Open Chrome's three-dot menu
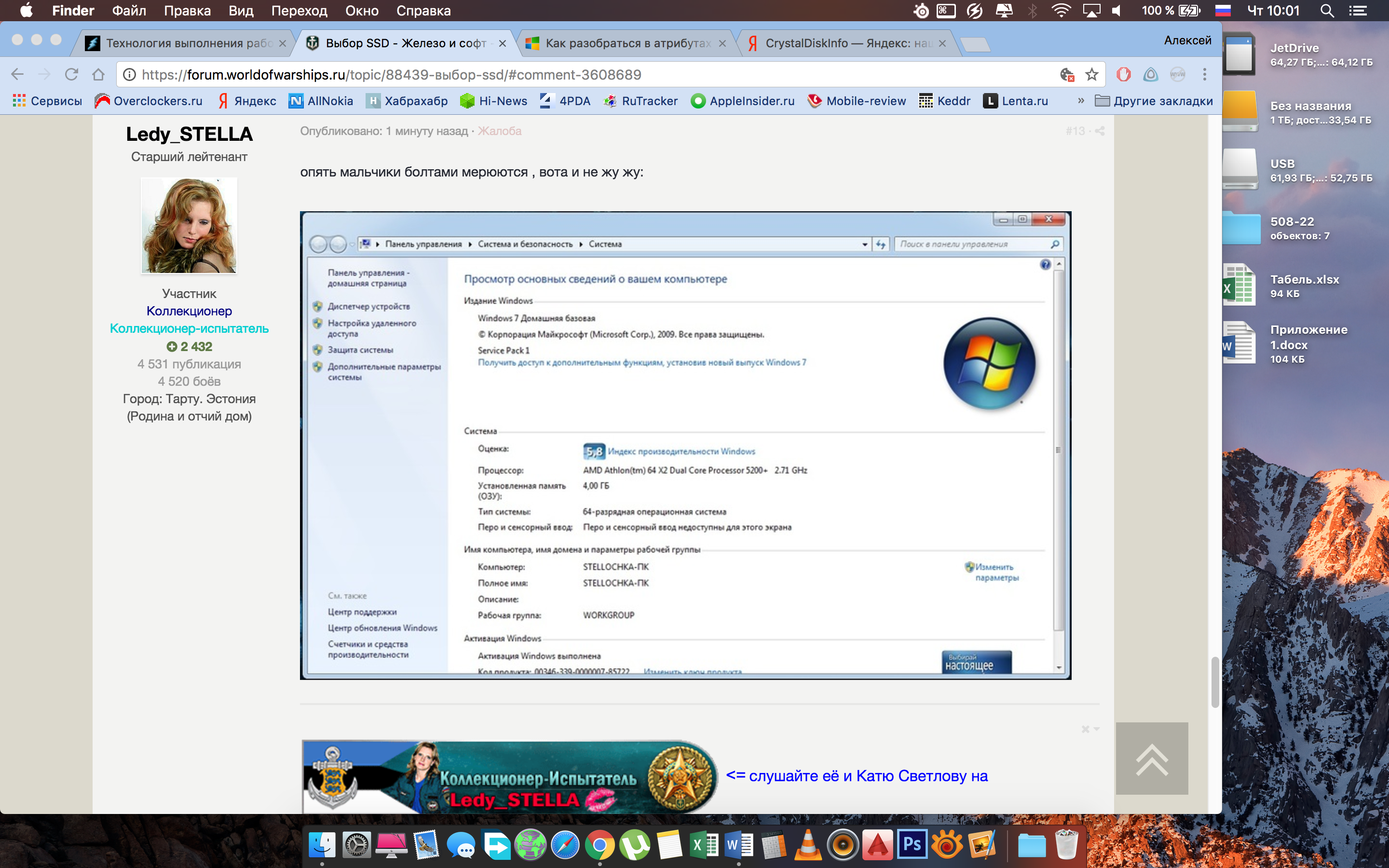1389x868 pixels. point(1204,75)
